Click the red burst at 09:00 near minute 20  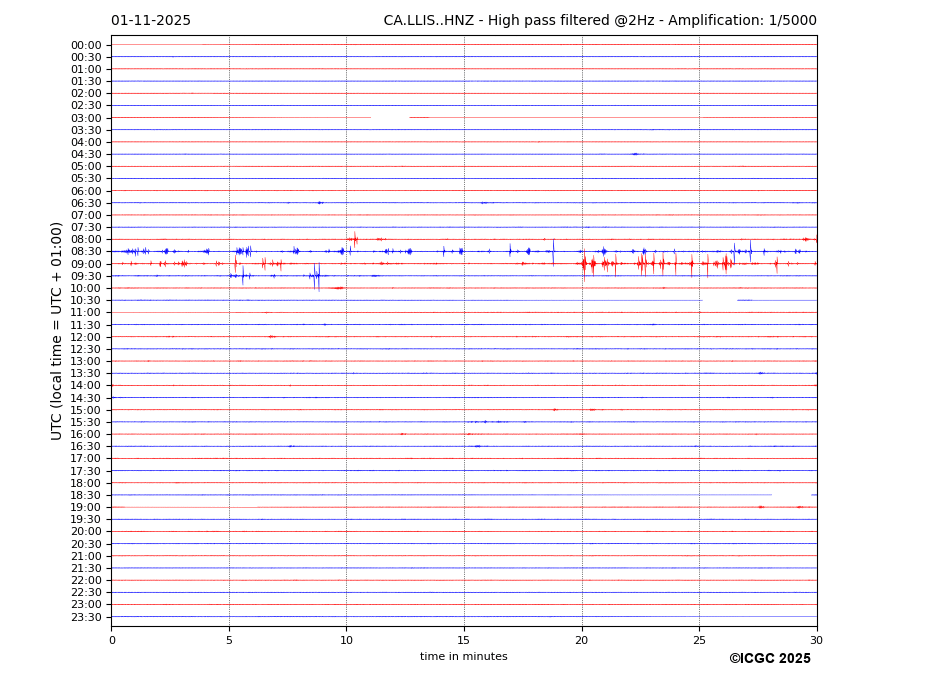tap(584, 264)
